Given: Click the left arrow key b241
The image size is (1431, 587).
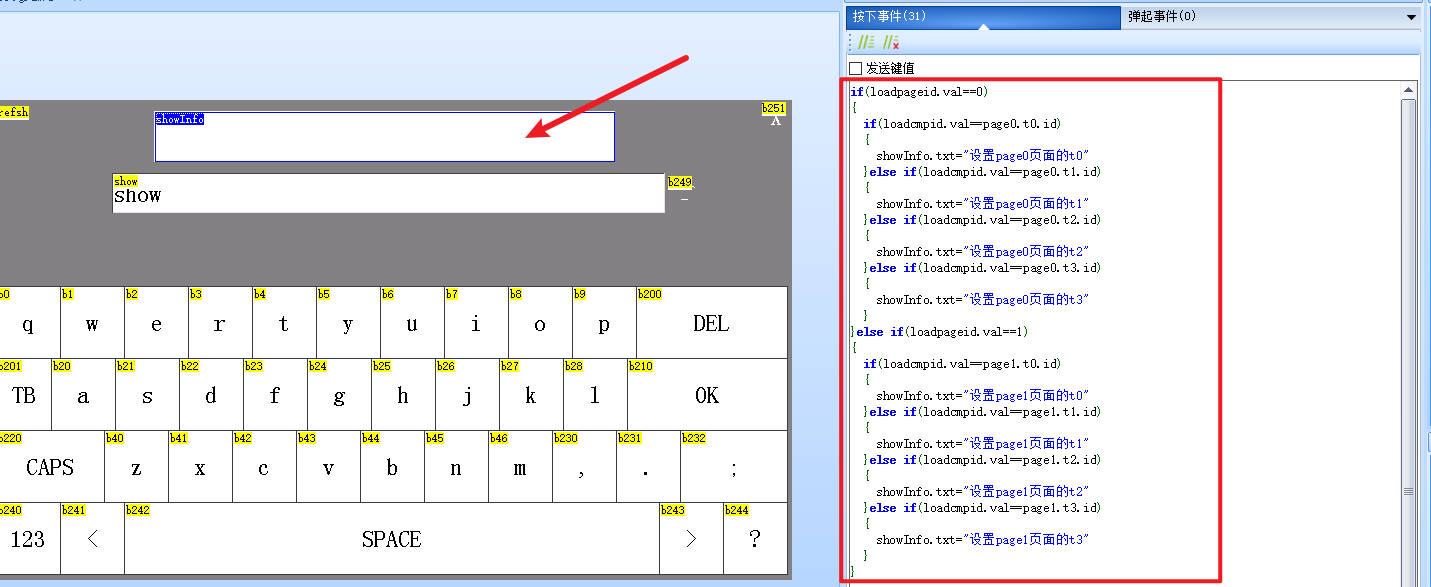Looking at the screenshot, I should (x=92, y=539).
